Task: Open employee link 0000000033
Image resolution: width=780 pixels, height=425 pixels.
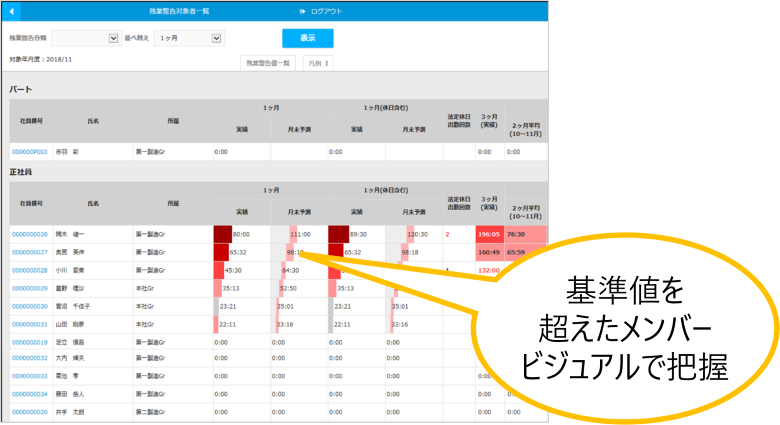Action: 30,376
